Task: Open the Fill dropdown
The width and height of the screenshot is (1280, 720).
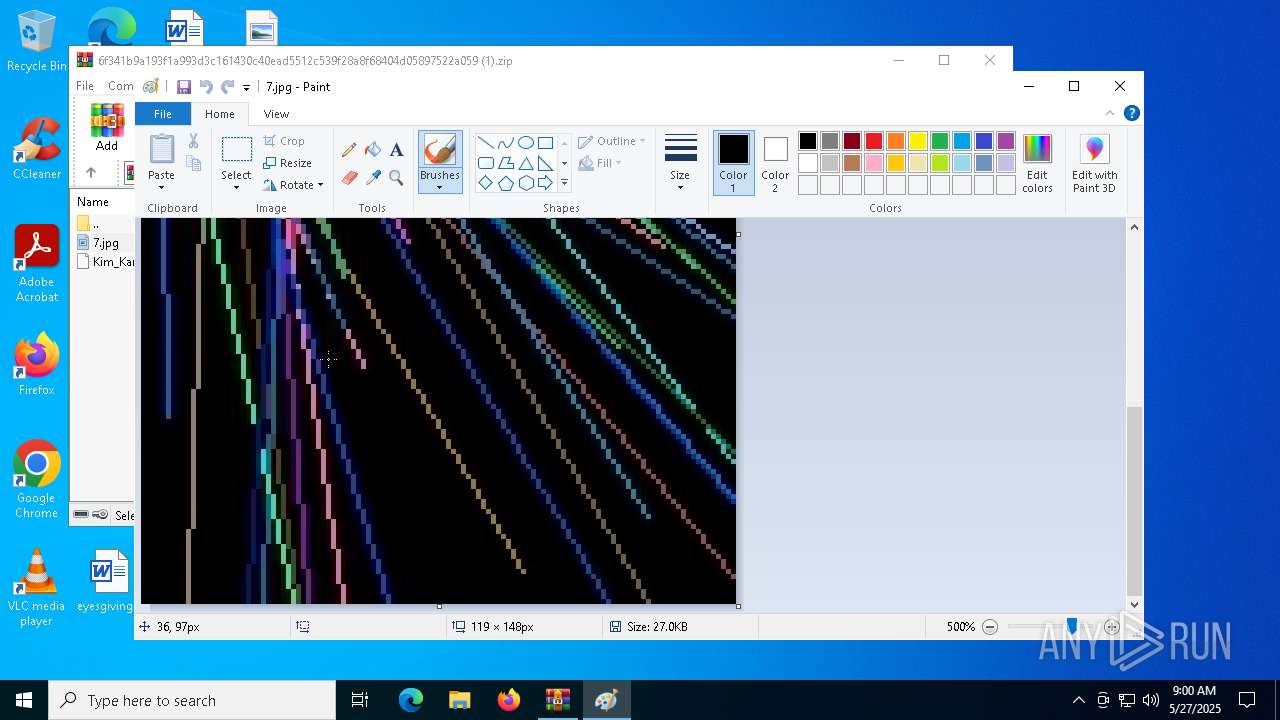Action: tap(599, 163)
